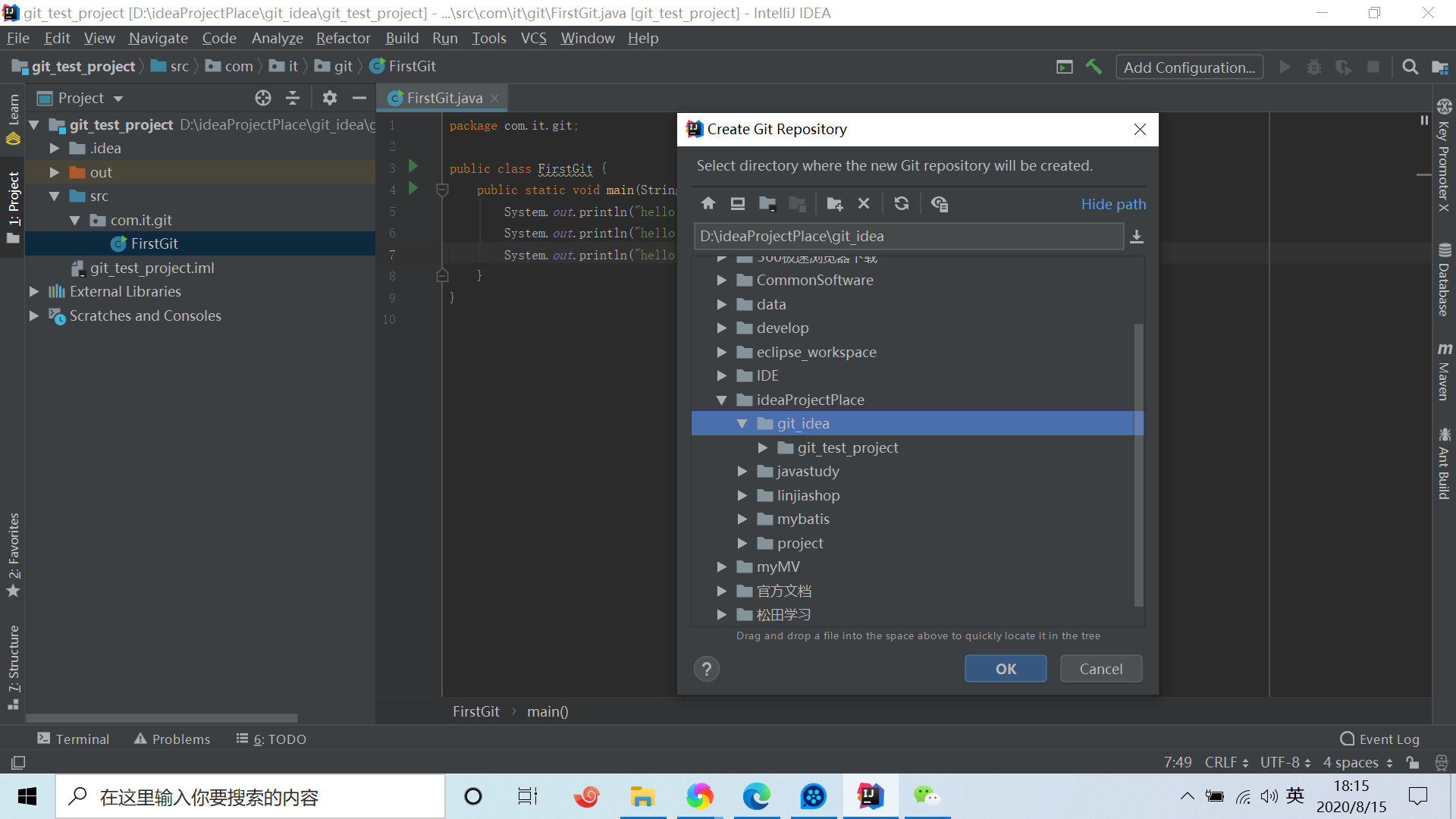1456x819 pixels.
Task: Expand git_test_project folder in dialog tree
Action: tap(762, 448)
